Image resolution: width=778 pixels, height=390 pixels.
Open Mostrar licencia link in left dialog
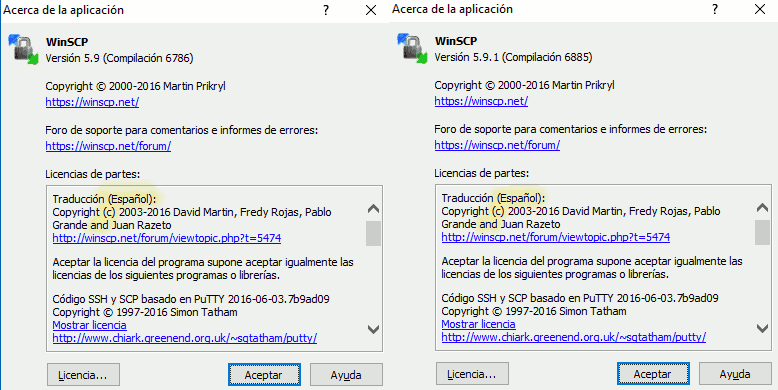(89, 325)
